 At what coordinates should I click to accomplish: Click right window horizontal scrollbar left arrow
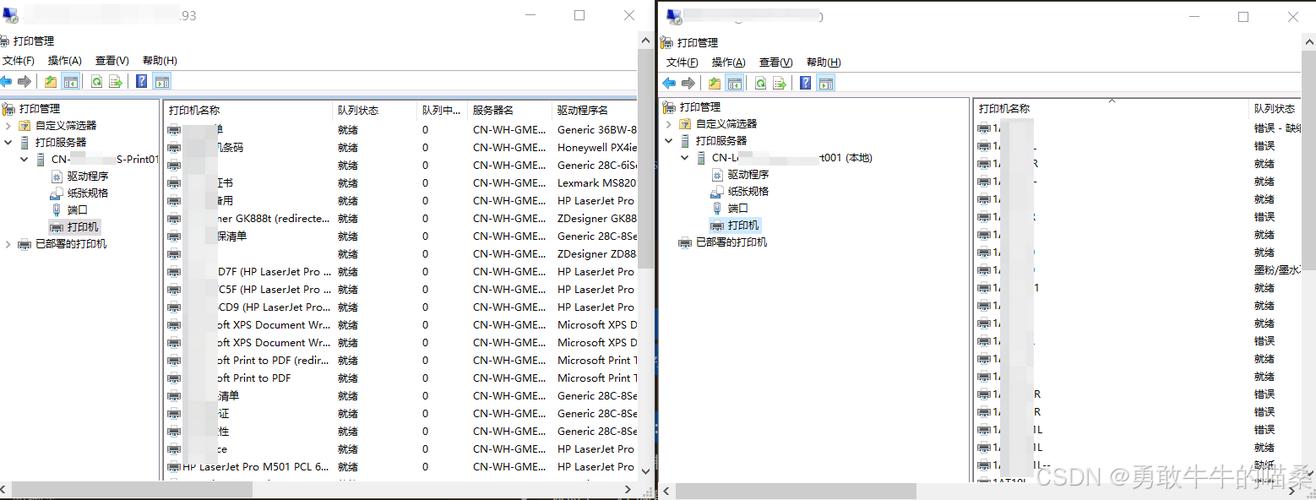(x=666, y=491)
